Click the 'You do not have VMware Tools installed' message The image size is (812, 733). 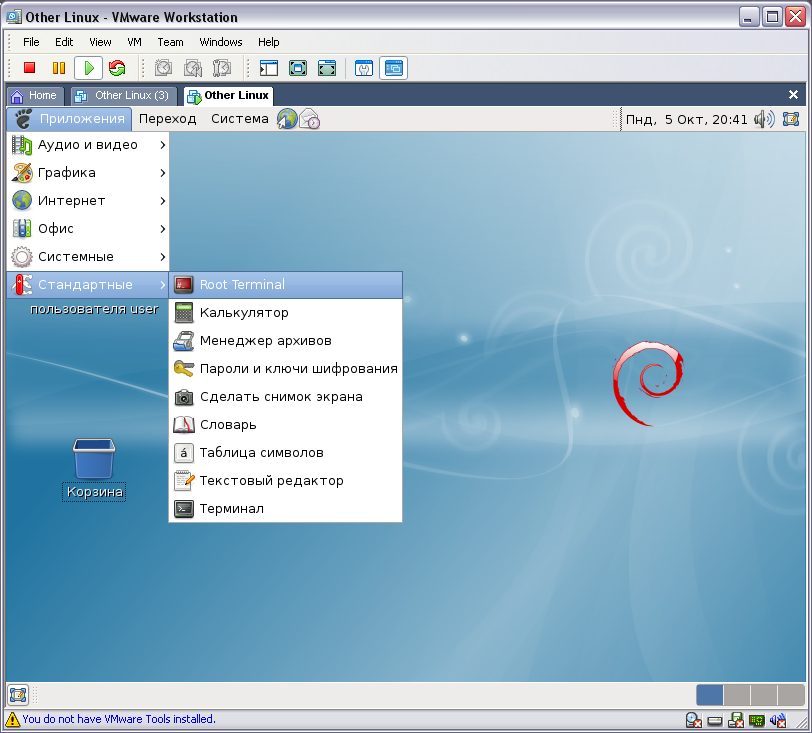(x=119, y=719)
